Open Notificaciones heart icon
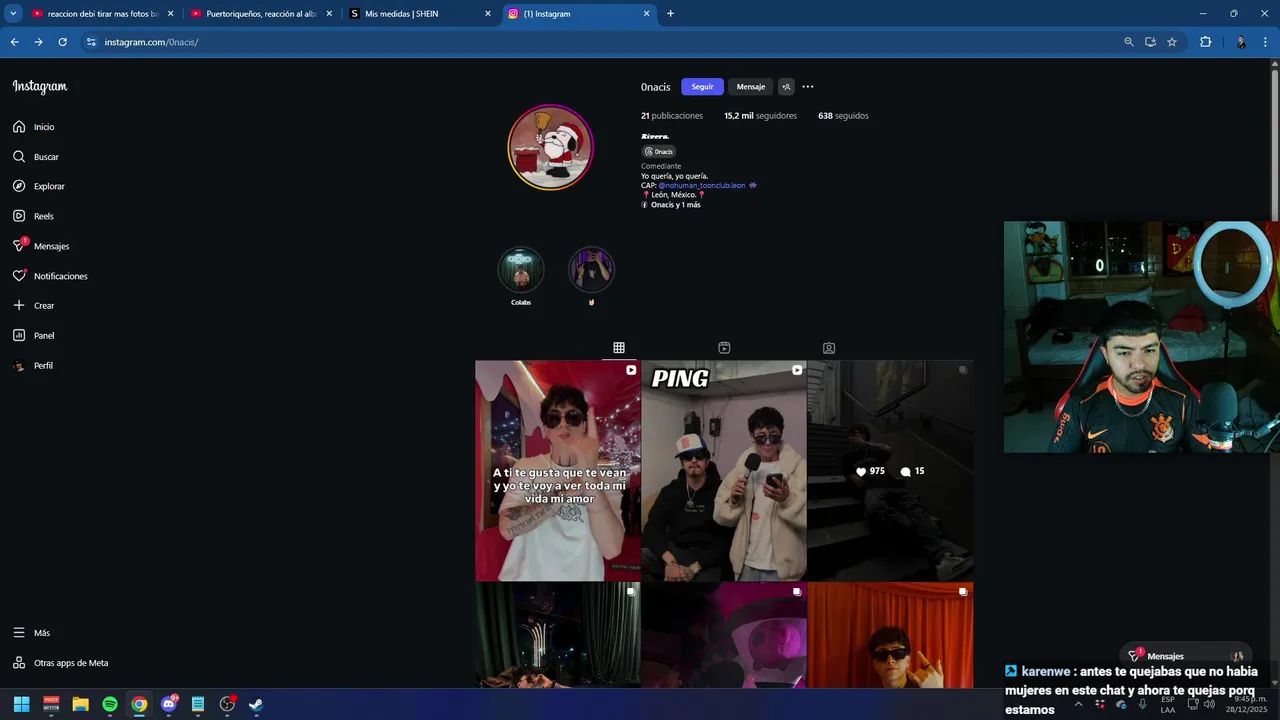This screenshot has height=720, width=1280. pos(19,276)
